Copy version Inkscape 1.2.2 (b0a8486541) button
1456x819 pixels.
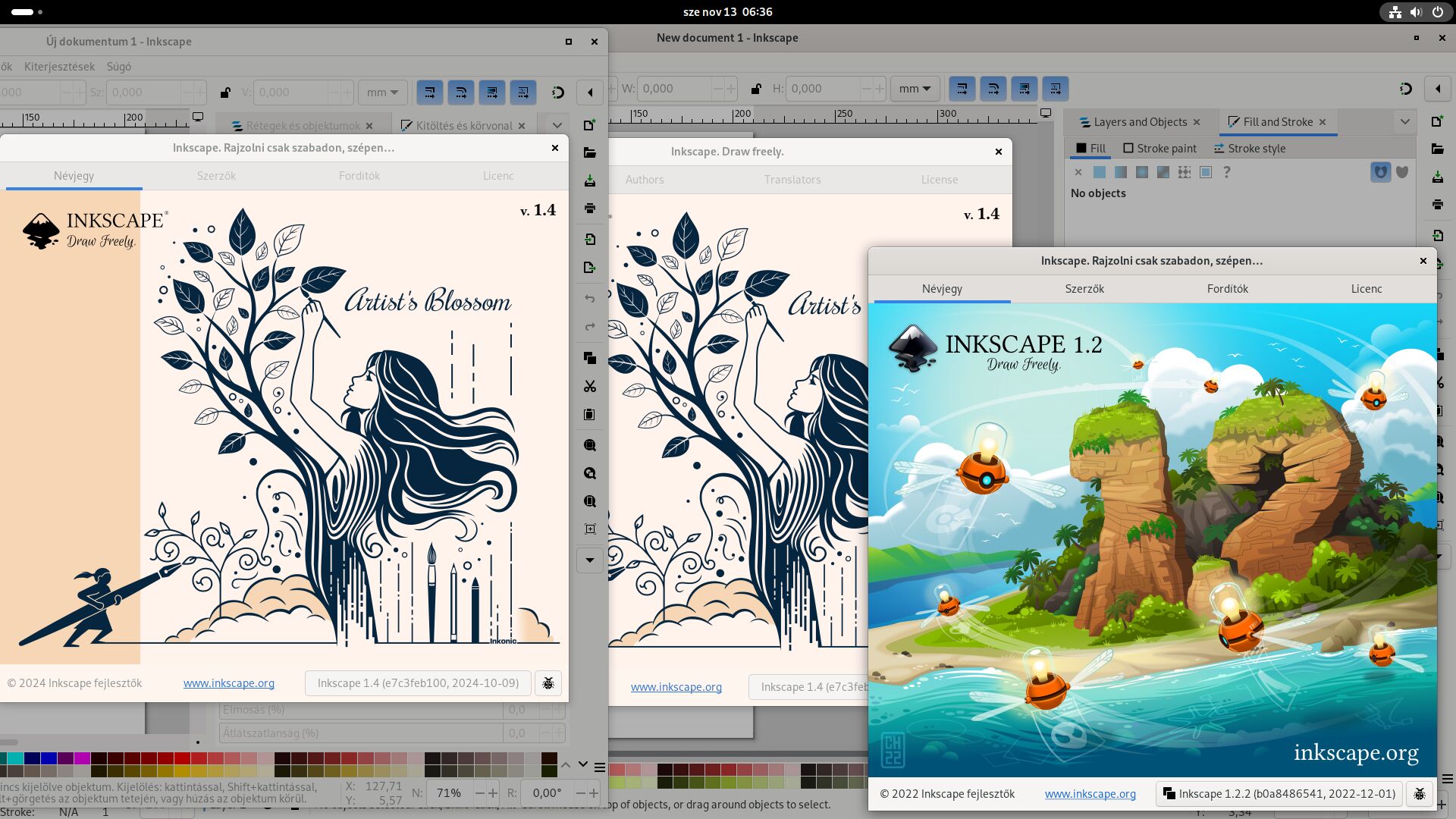tap(1279, 794)
